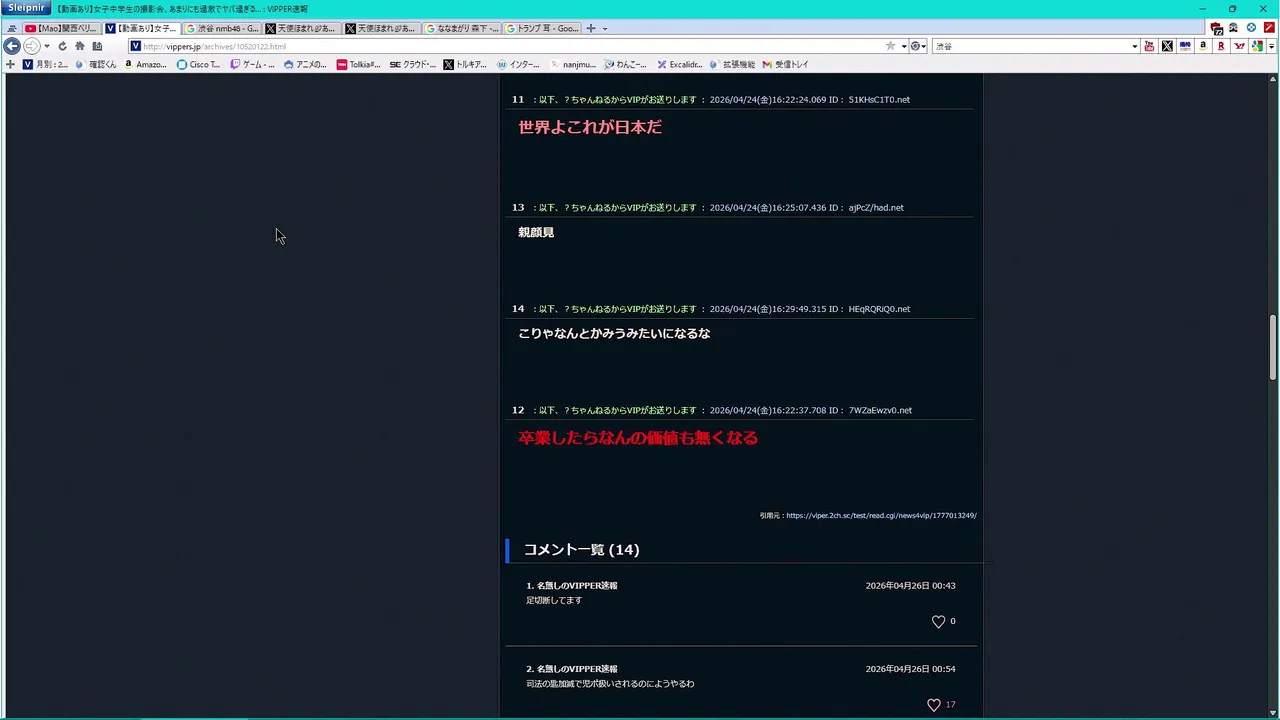Click the Sleipnir menu button
1280x720 pixels.
coord(26,8)
